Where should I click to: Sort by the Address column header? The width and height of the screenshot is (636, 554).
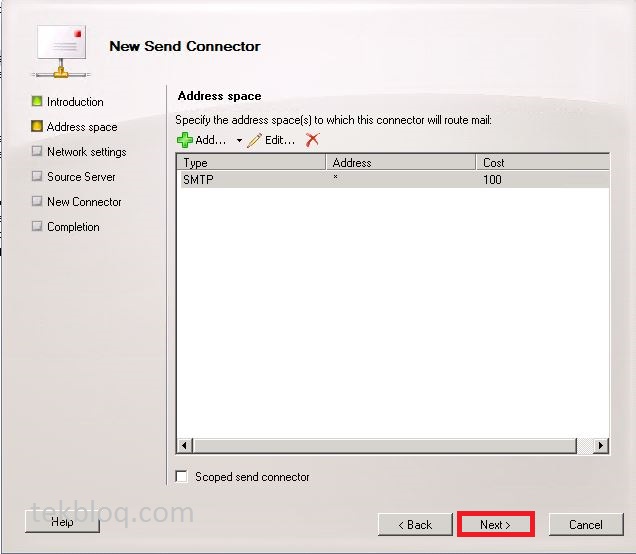coord(401,162)
